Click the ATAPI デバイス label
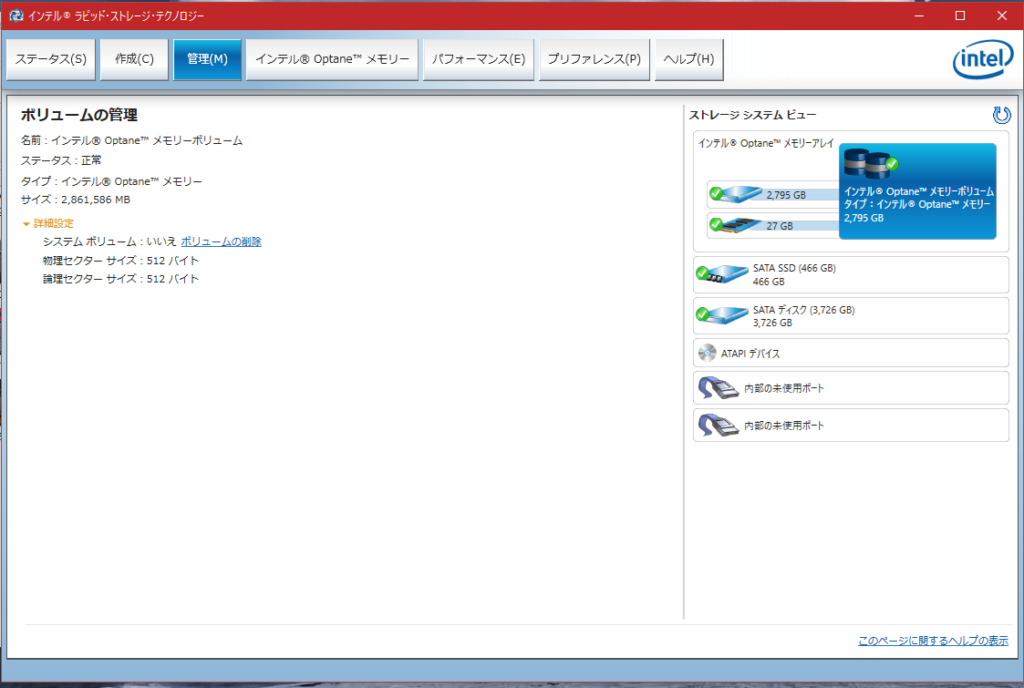 750,353
